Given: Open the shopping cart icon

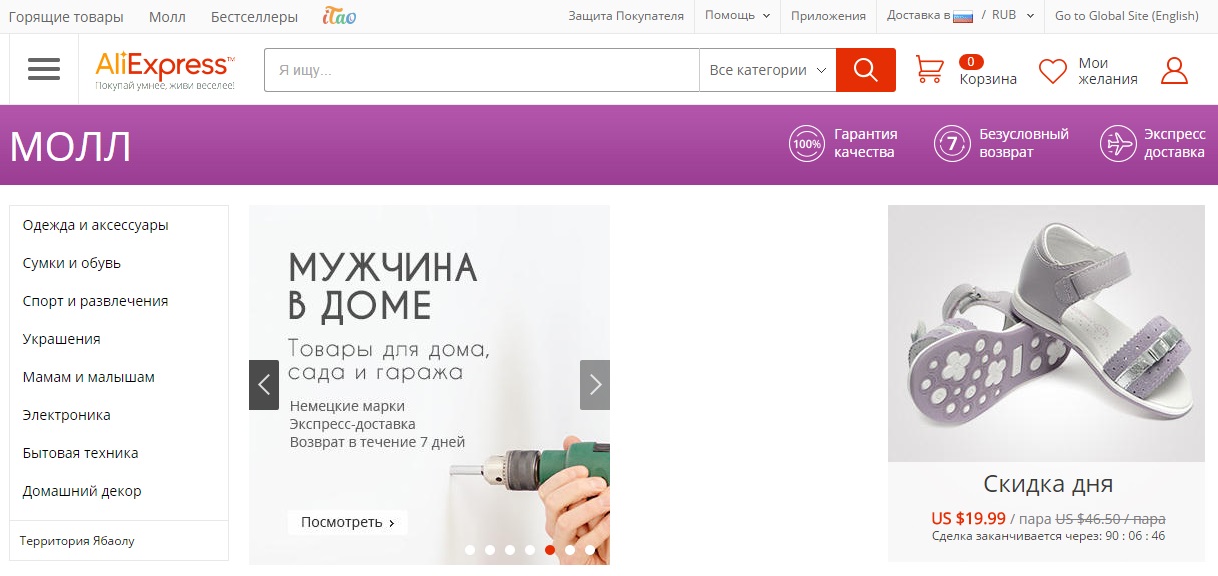Looking at the screenshot, I should point(930,70).
